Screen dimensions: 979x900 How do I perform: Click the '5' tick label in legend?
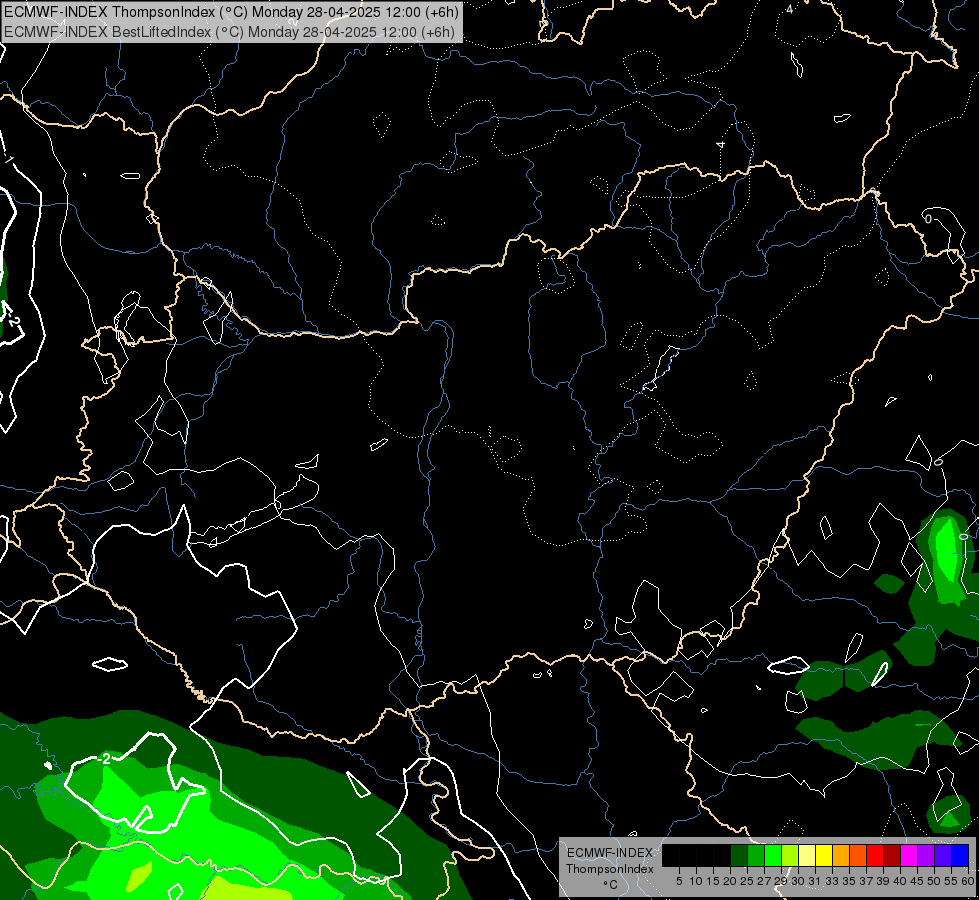tap(679, 881)
